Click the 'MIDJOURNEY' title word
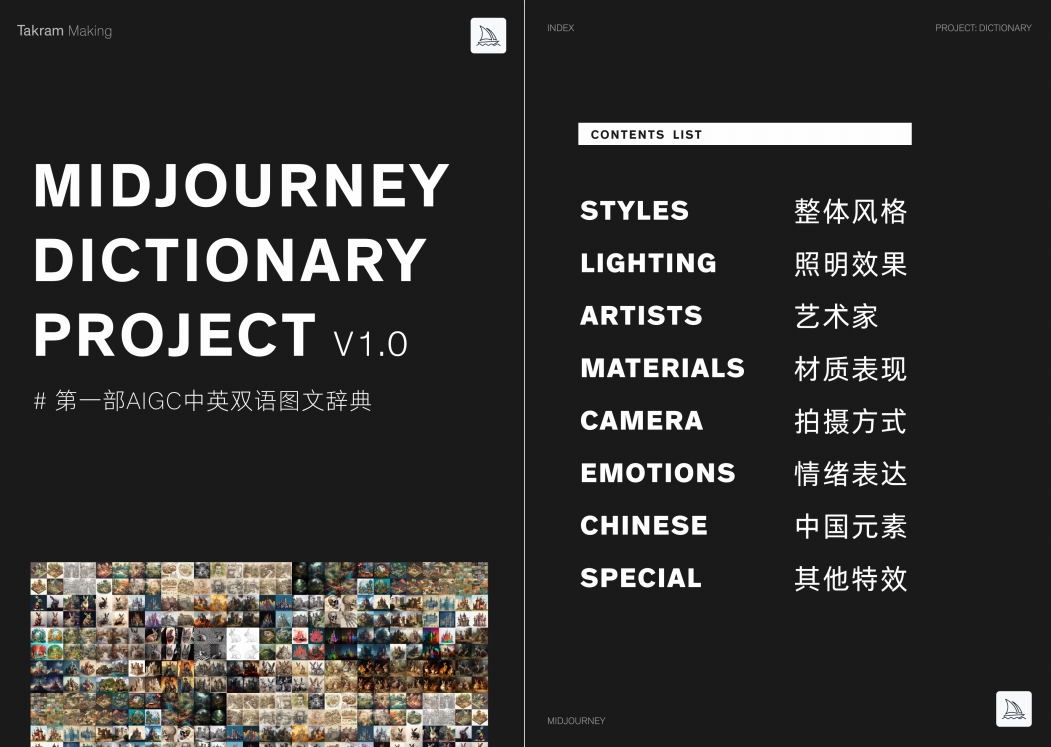 (x=241, y=186)
